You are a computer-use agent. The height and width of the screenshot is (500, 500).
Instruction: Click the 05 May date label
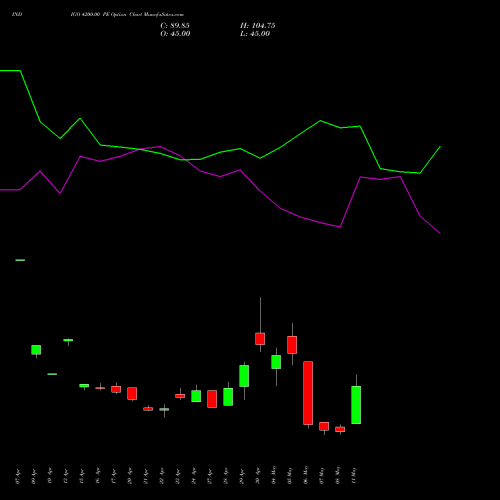[290, 475]
